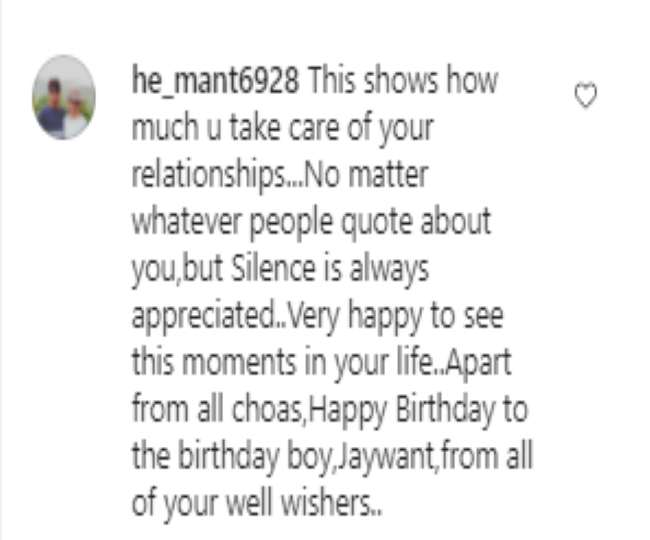Click 'Very happy' text in the comment

(x=355, y=317)
